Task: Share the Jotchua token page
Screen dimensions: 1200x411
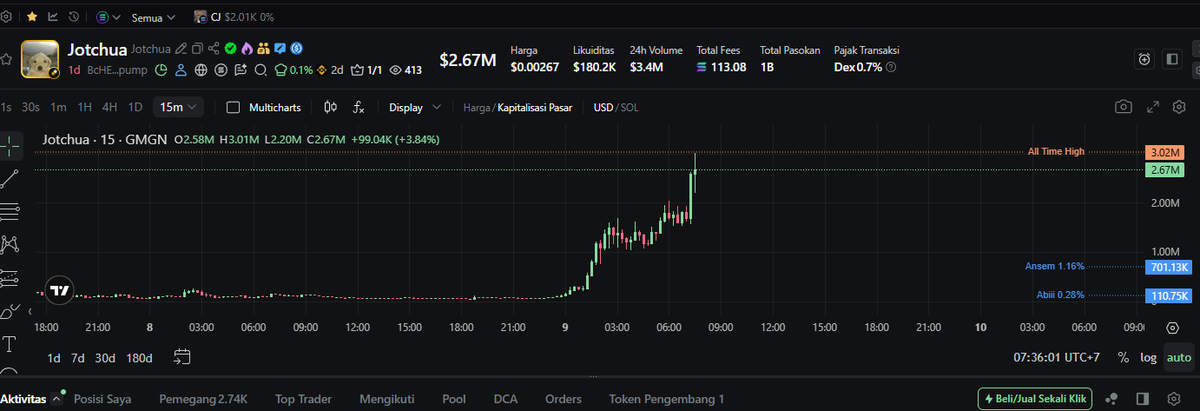Action: 214,48
